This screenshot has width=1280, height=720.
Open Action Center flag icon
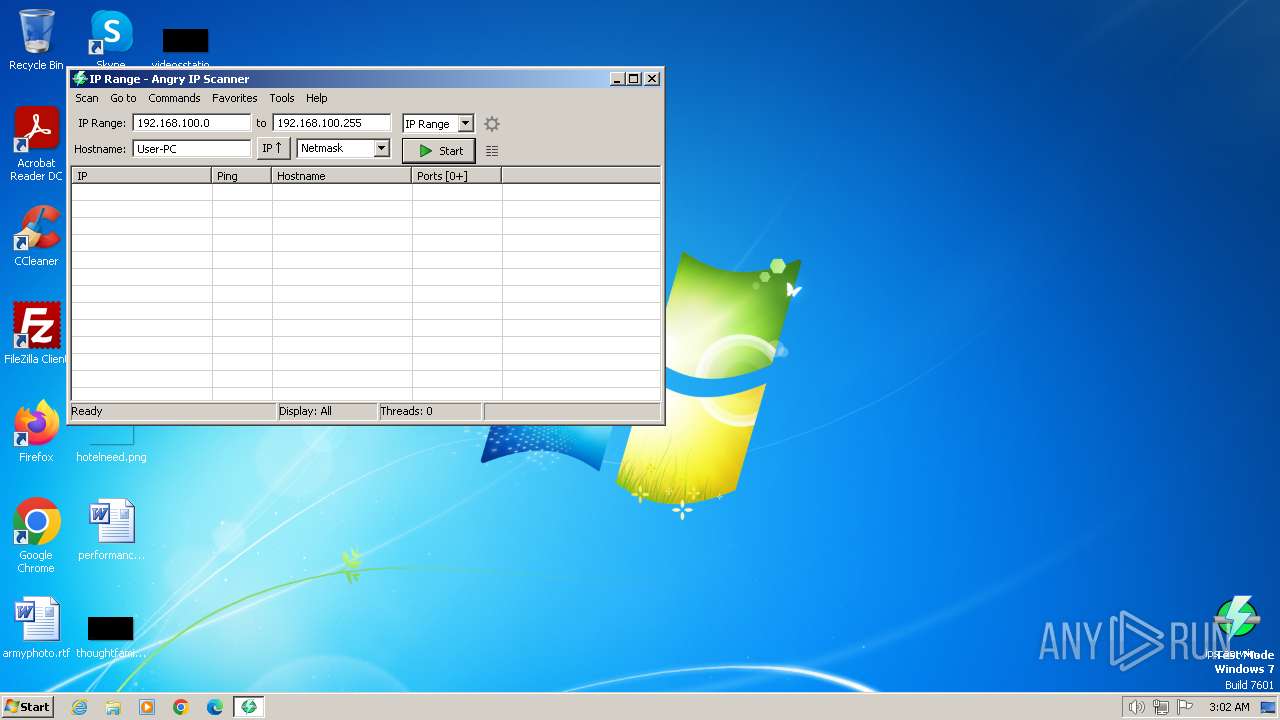(1186, 707)
